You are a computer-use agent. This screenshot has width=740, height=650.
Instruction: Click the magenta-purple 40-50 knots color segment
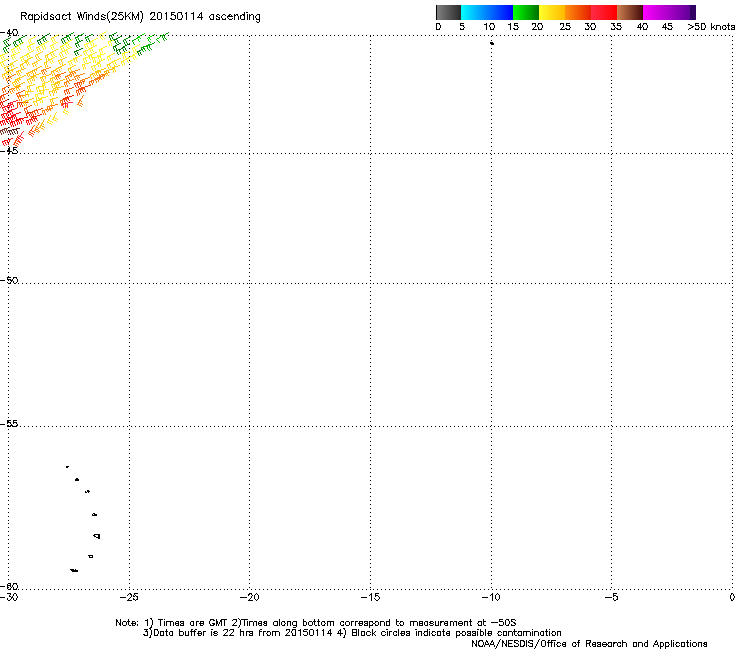click(x=669, y=12)
